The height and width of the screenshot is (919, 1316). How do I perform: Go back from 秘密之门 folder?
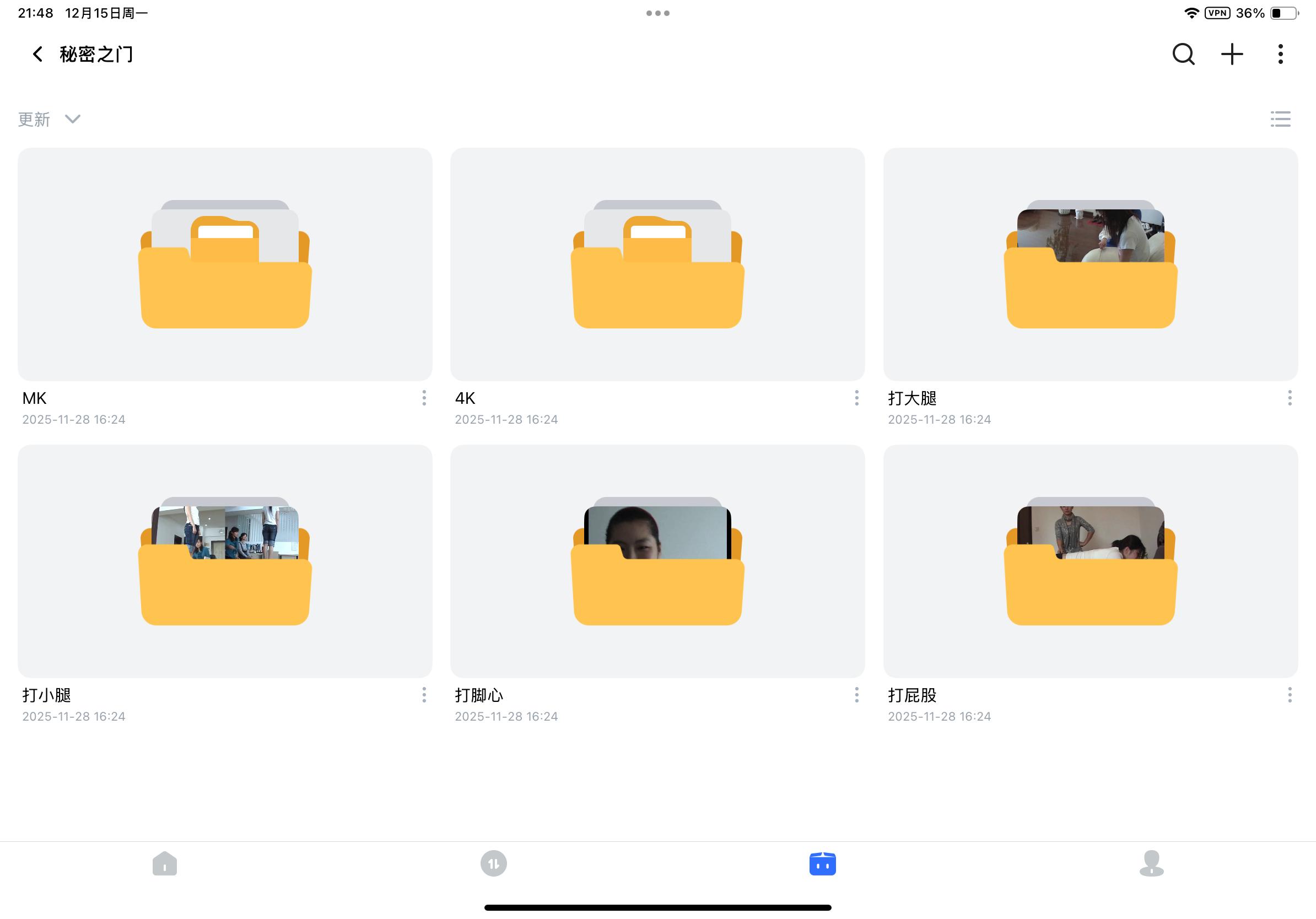(37, 55)
